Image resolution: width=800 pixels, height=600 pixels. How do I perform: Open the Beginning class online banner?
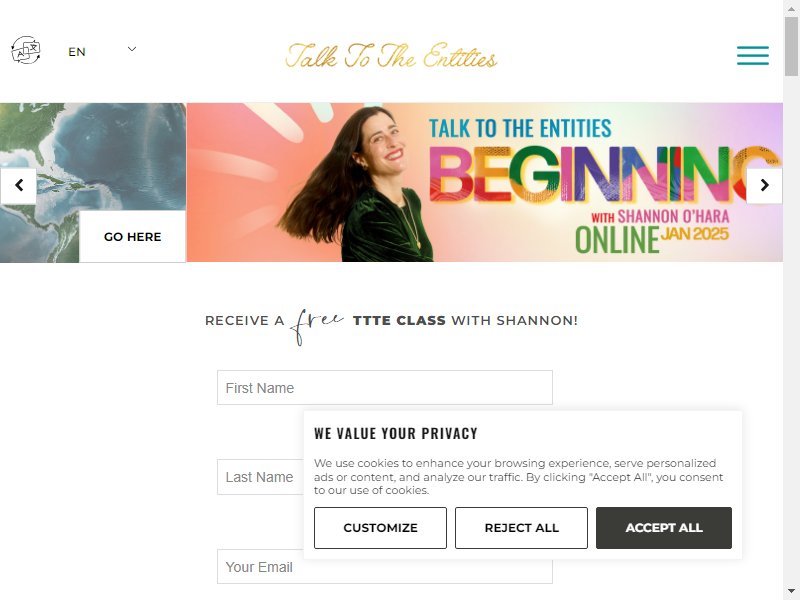[485, 183]
